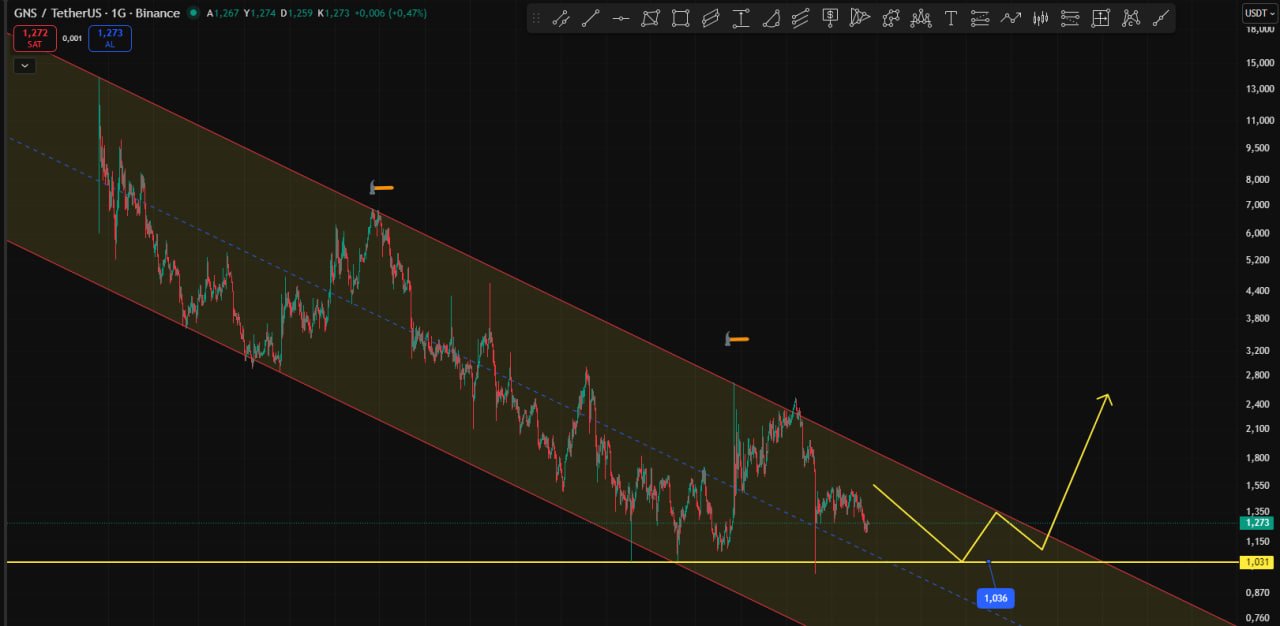Select the zigzag path tool

(x=1011, y=18)
